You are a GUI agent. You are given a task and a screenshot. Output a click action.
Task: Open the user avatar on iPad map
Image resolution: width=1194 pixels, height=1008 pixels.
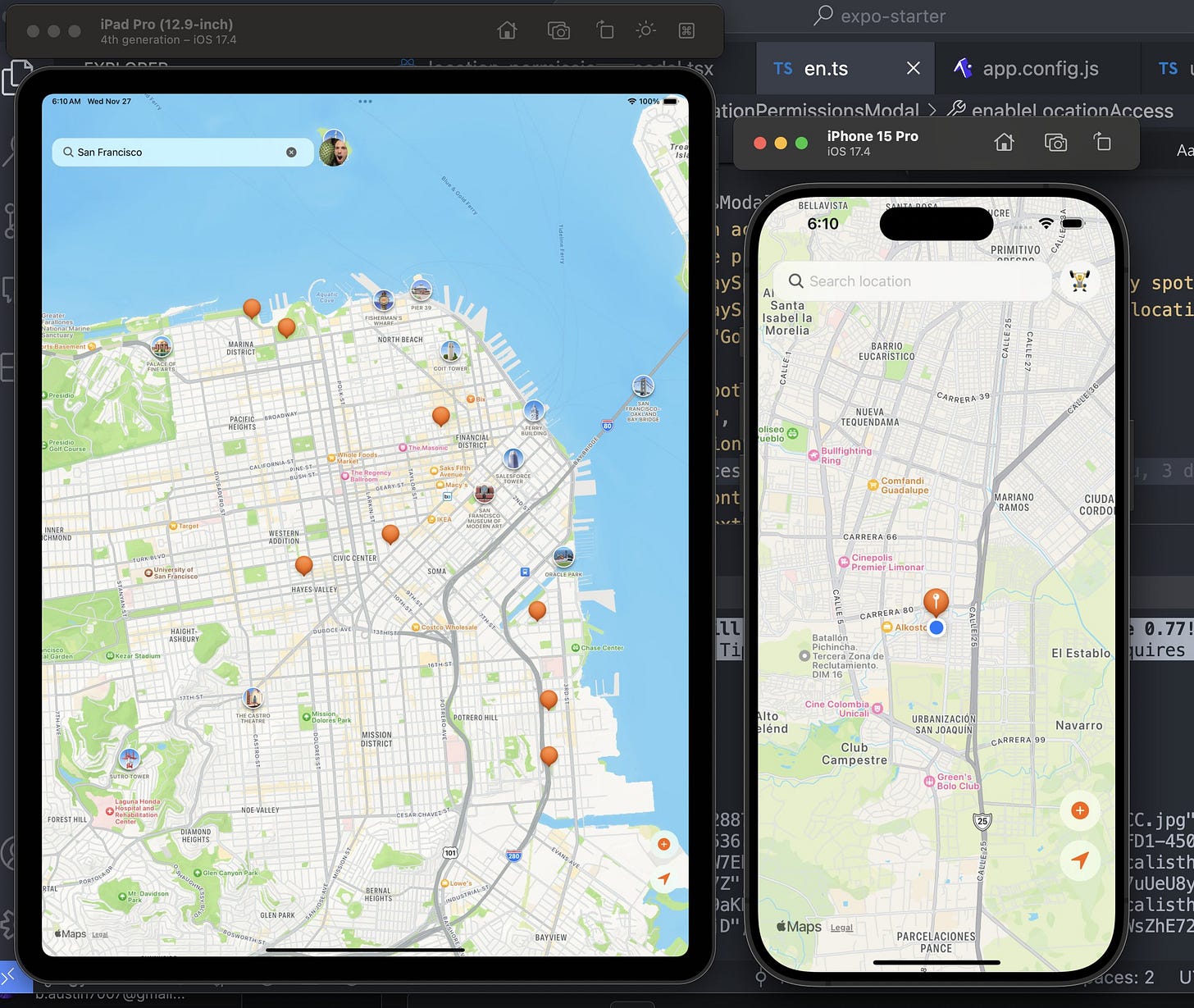(x=334, y=153)
